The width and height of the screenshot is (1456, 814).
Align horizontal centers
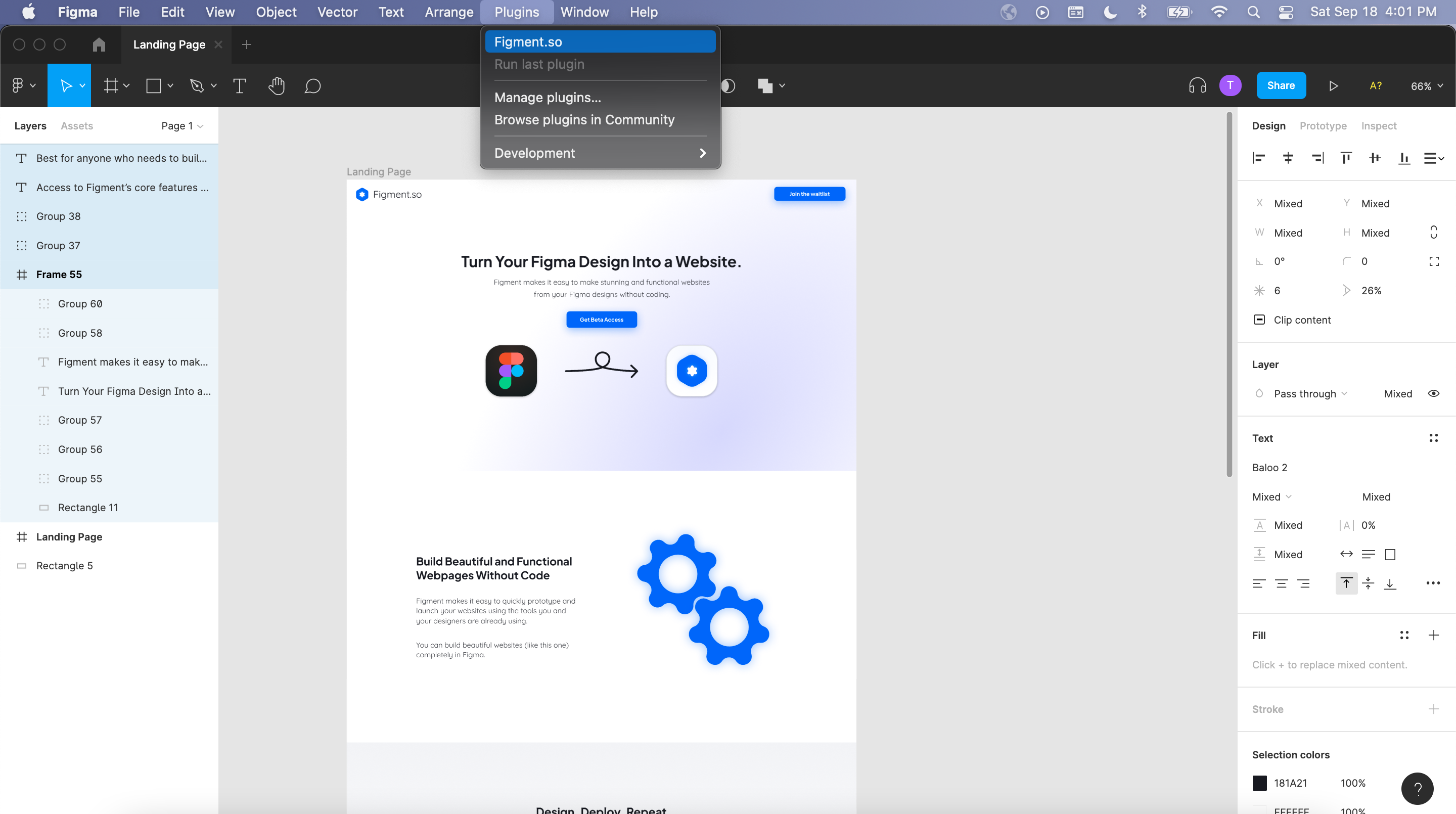click(1288, 158)
